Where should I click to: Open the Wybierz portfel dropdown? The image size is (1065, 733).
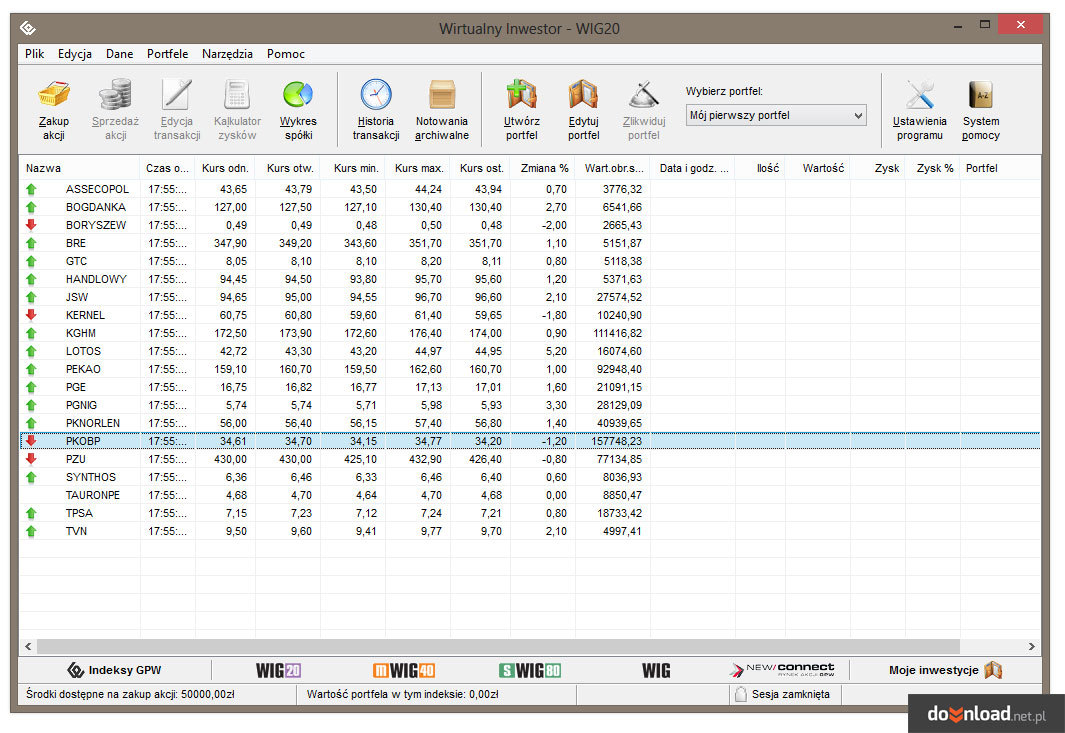coord(776,115)
